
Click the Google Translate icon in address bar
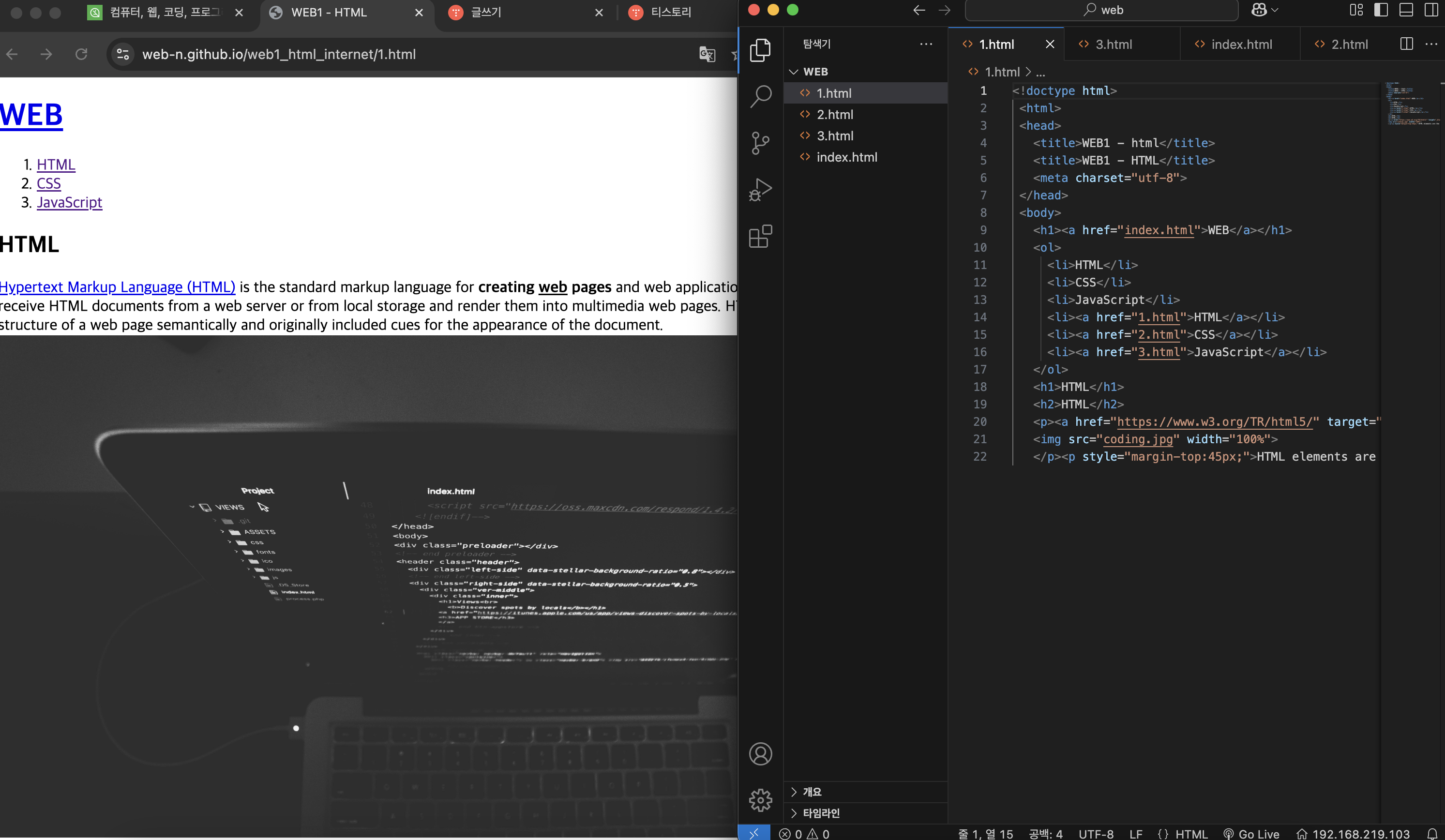click(x=707, y=55)
